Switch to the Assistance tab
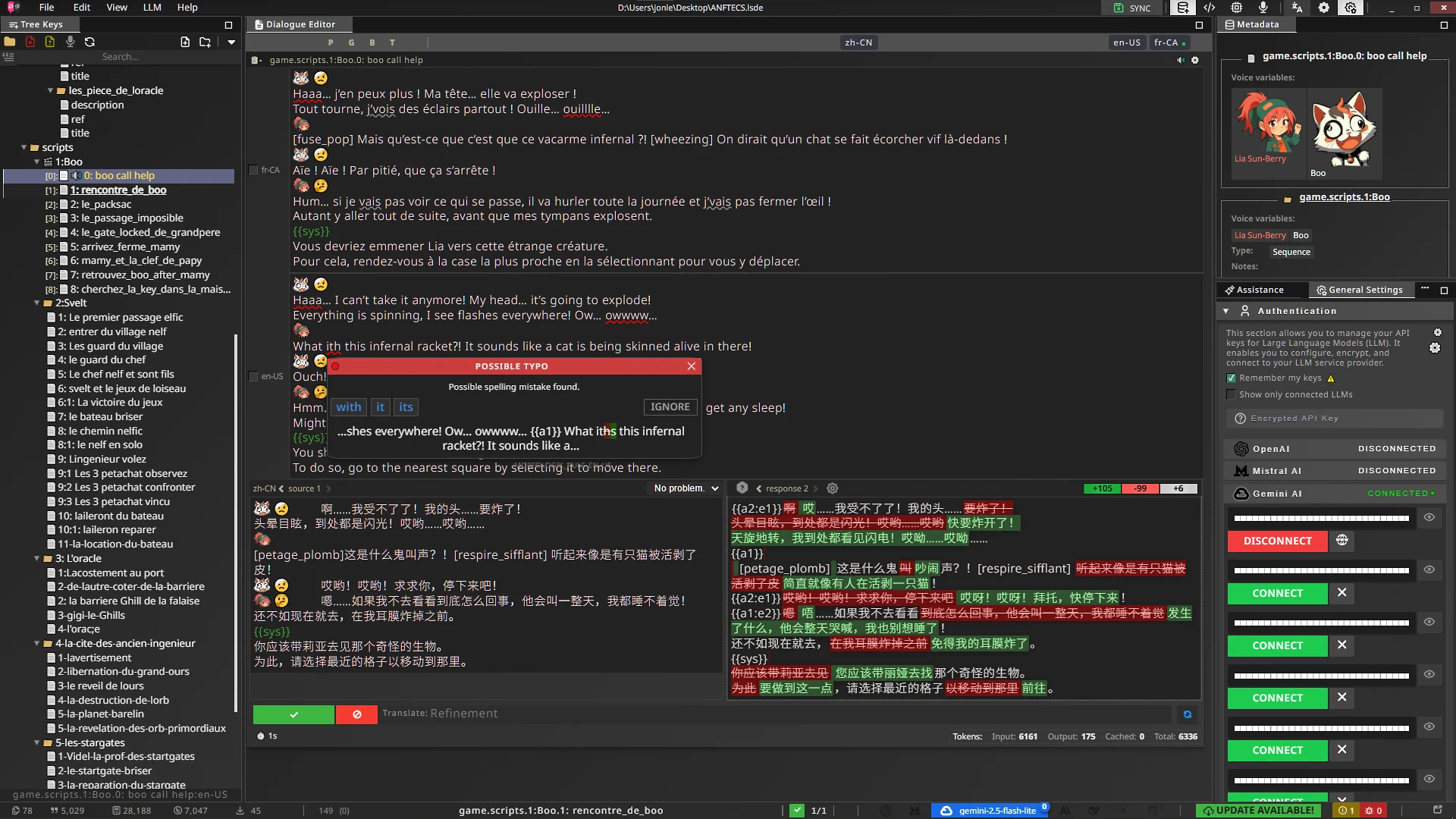This screenshot has height=819, width=1456. coord(1258,290)
